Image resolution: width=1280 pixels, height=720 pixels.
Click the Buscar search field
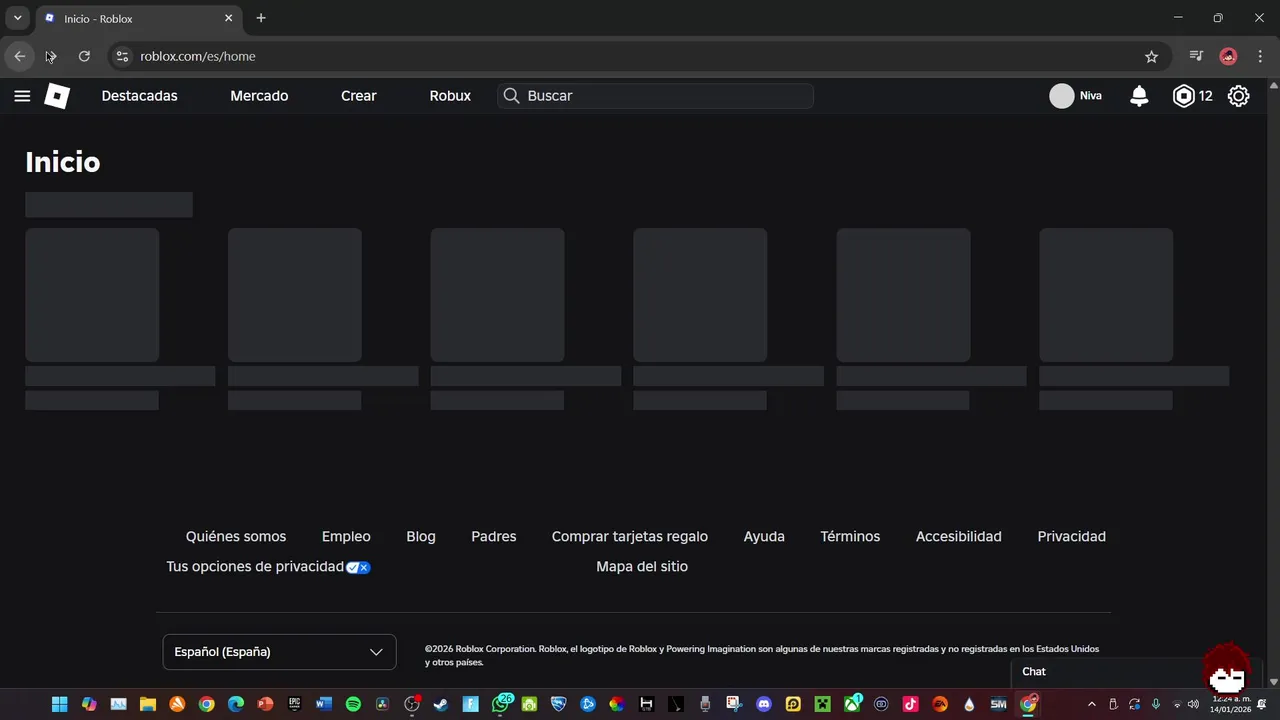655,96
